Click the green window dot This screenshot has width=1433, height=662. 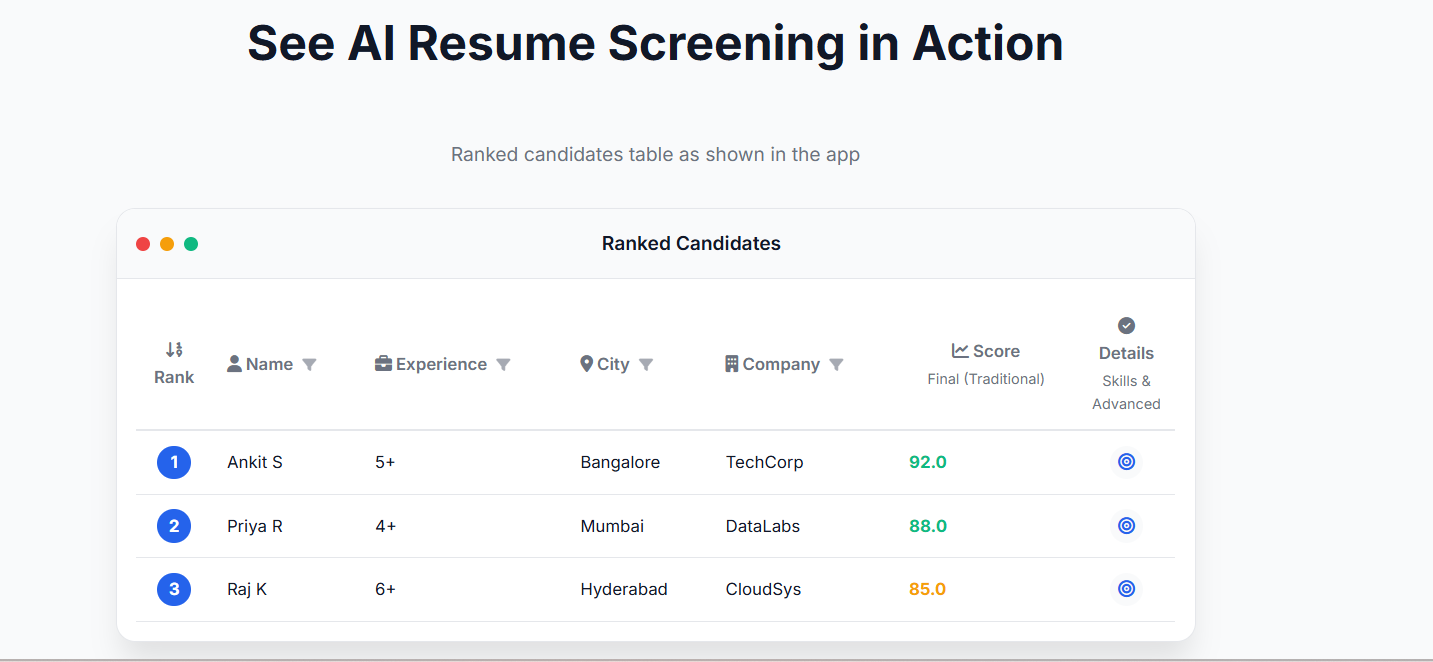click(191, 244)
